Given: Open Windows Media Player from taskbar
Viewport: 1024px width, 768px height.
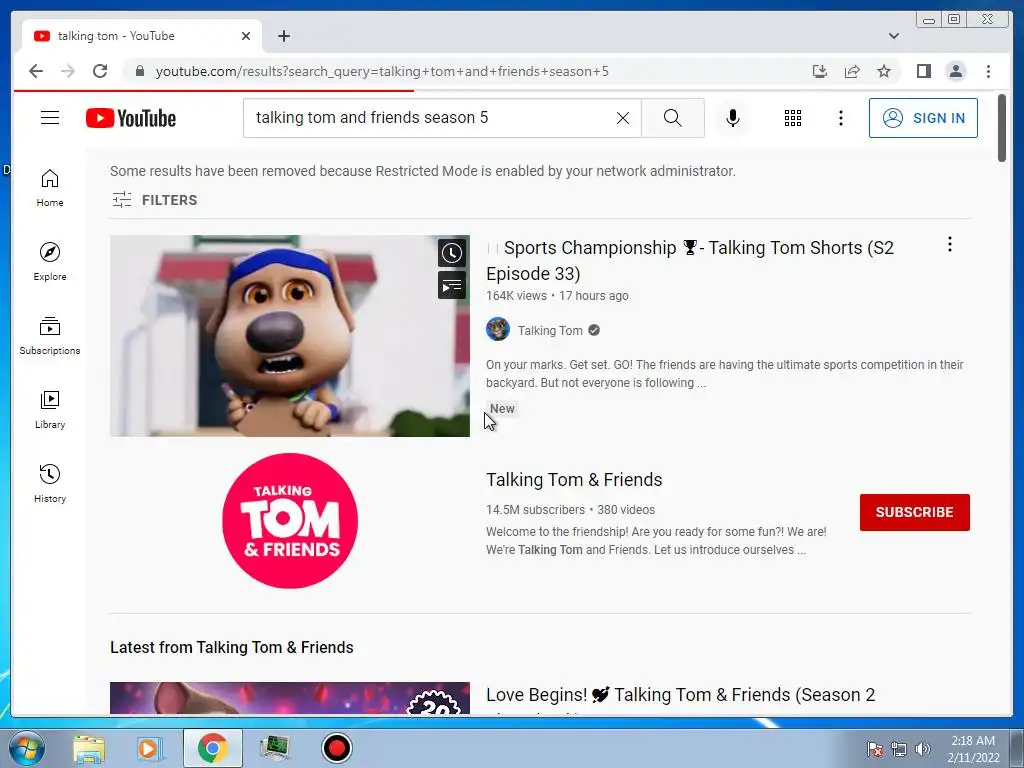Looking at the screenshot, I should pos(149,748).
